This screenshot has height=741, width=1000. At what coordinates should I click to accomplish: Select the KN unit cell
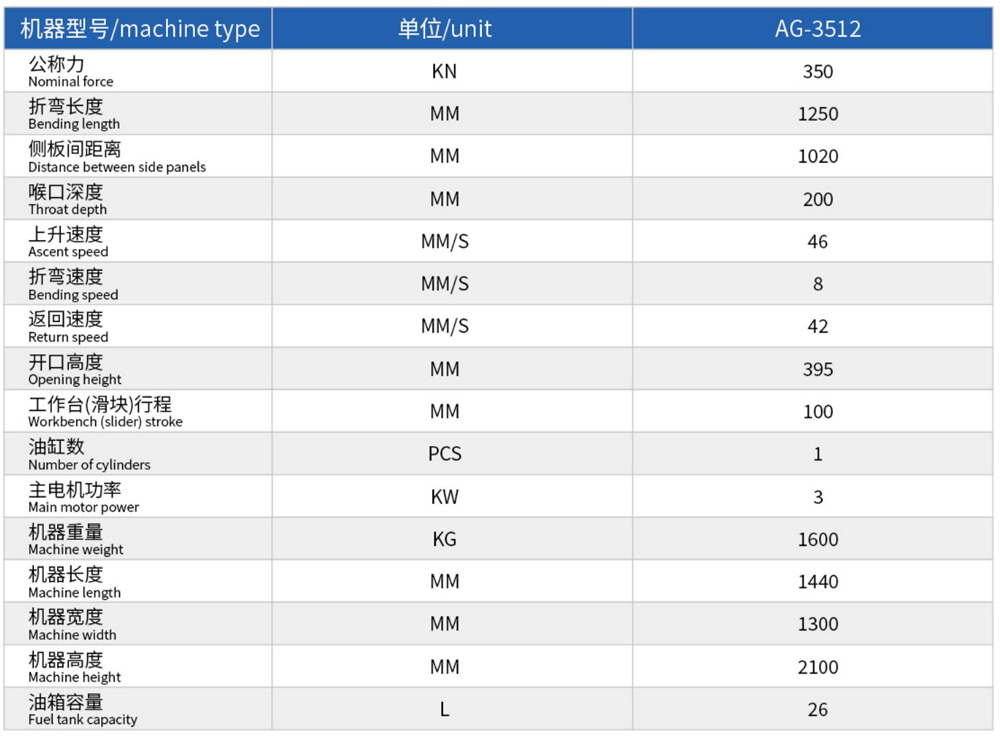[445, 72]
